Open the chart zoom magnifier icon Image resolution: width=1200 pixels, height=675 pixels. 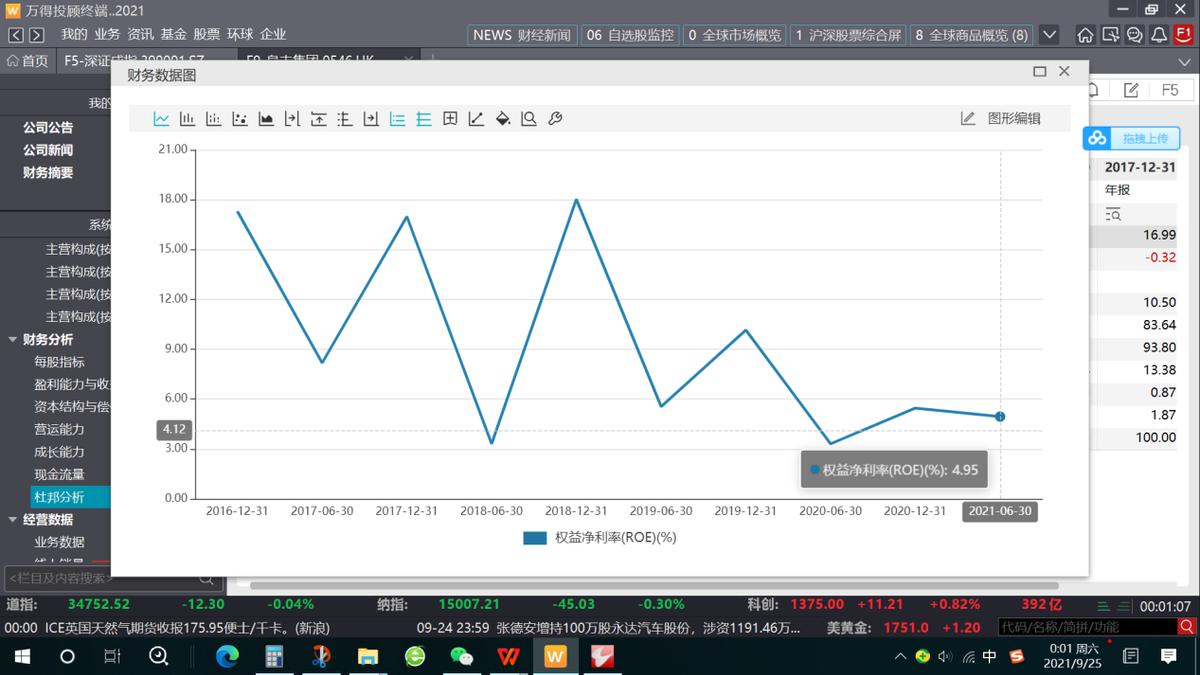[x=529, y=119]
